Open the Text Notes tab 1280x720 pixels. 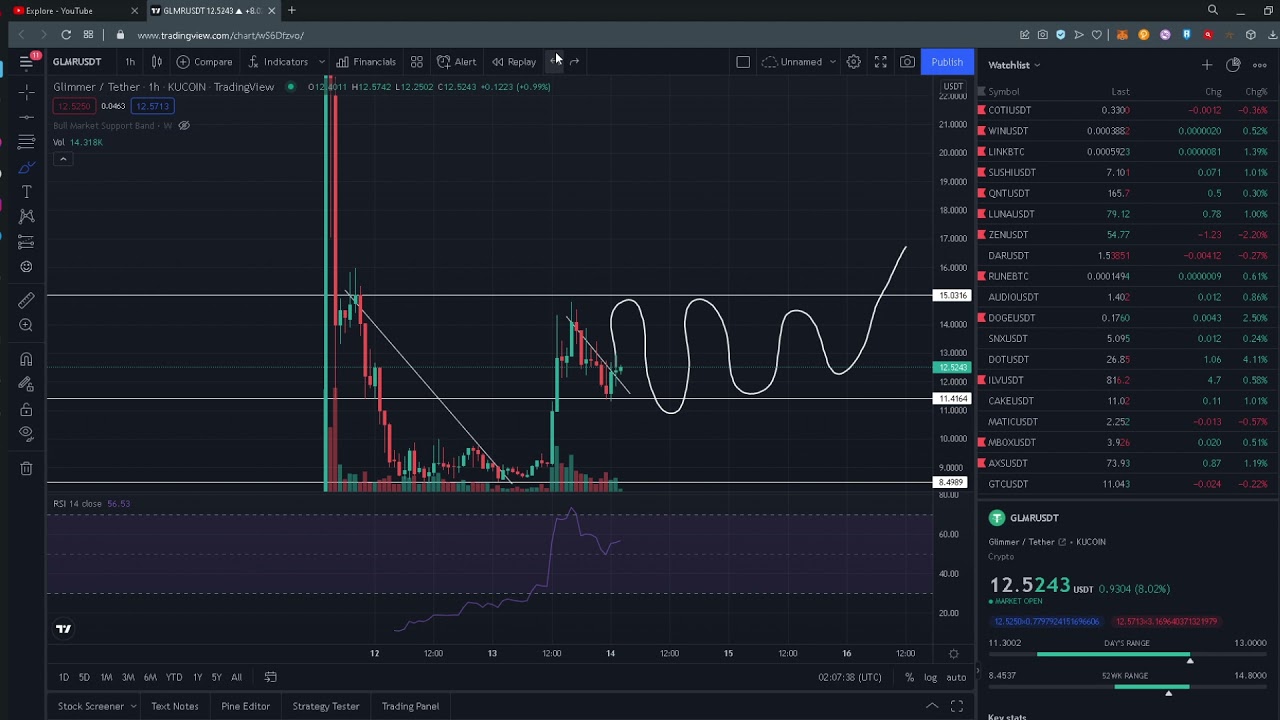[x=174, y=706]
